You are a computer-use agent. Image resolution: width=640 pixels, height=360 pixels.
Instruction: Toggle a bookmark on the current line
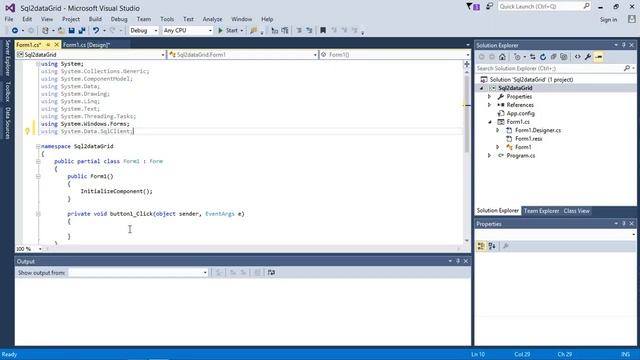[323, 31]
